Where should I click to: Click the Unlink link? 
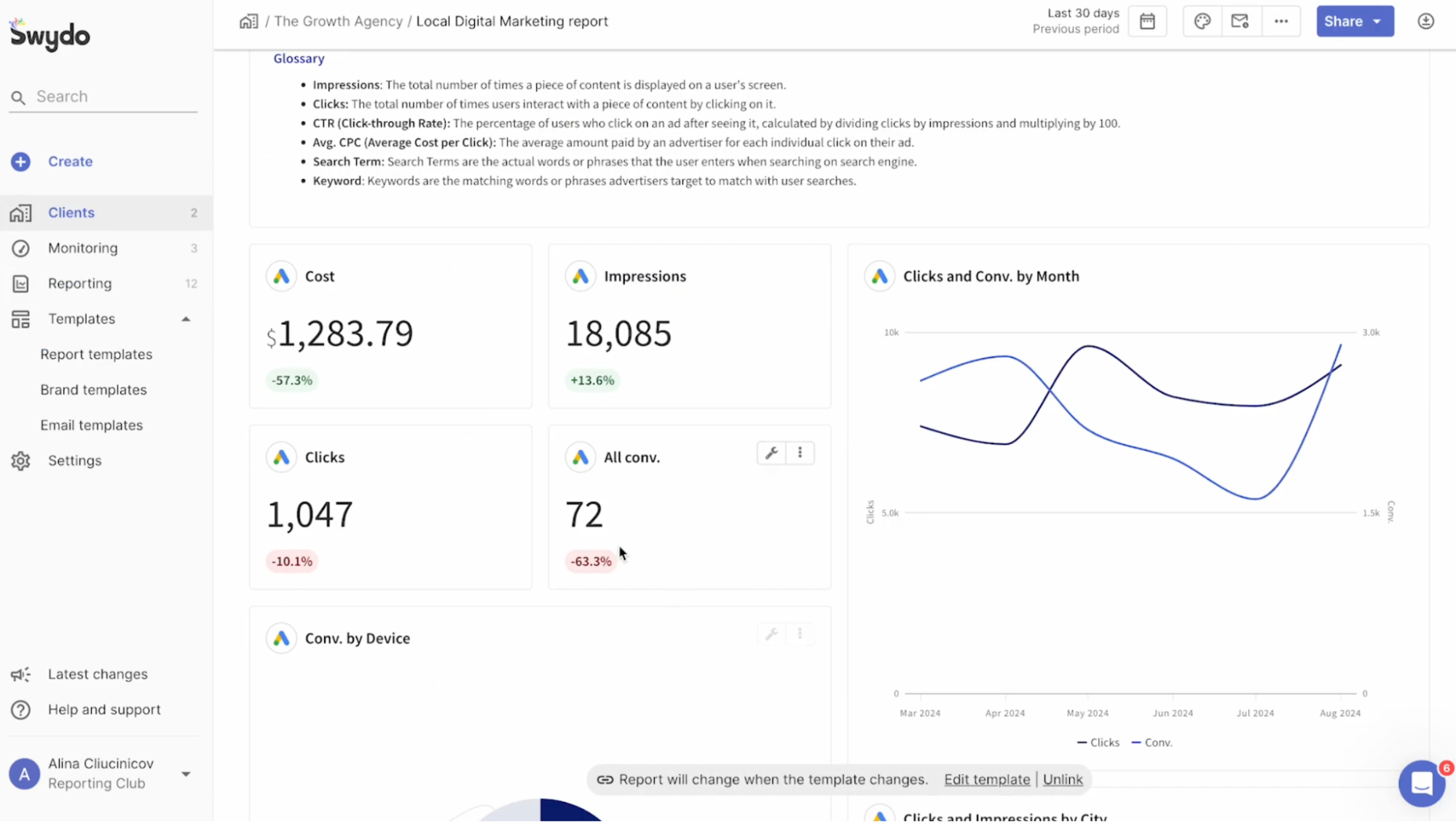pyautogui.click(x=1063, y=780)
